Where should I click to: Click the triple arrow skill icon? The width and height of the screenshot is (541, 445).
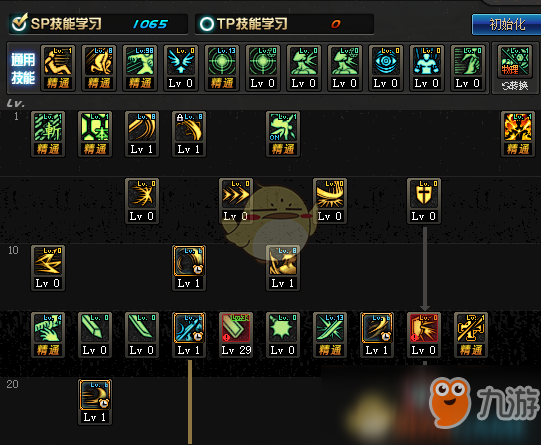point(236,201)
